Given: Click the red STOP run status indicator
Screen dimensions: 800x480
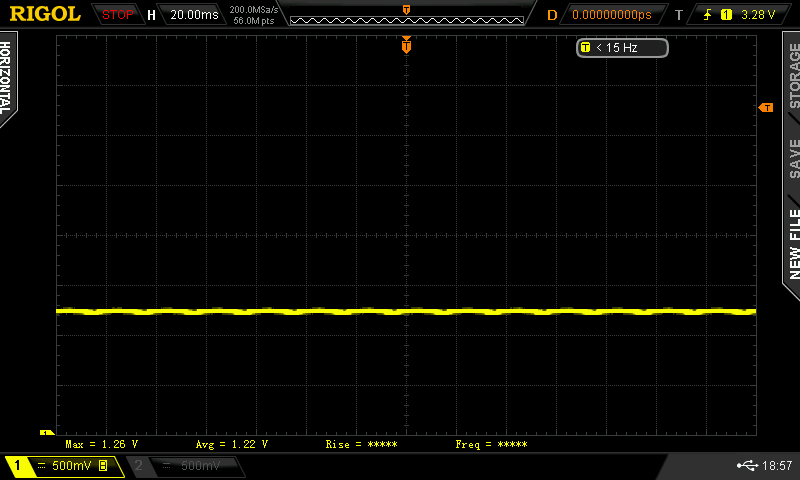Looking at the screenshot, I should pyautogui.click(x=117, y=15).
